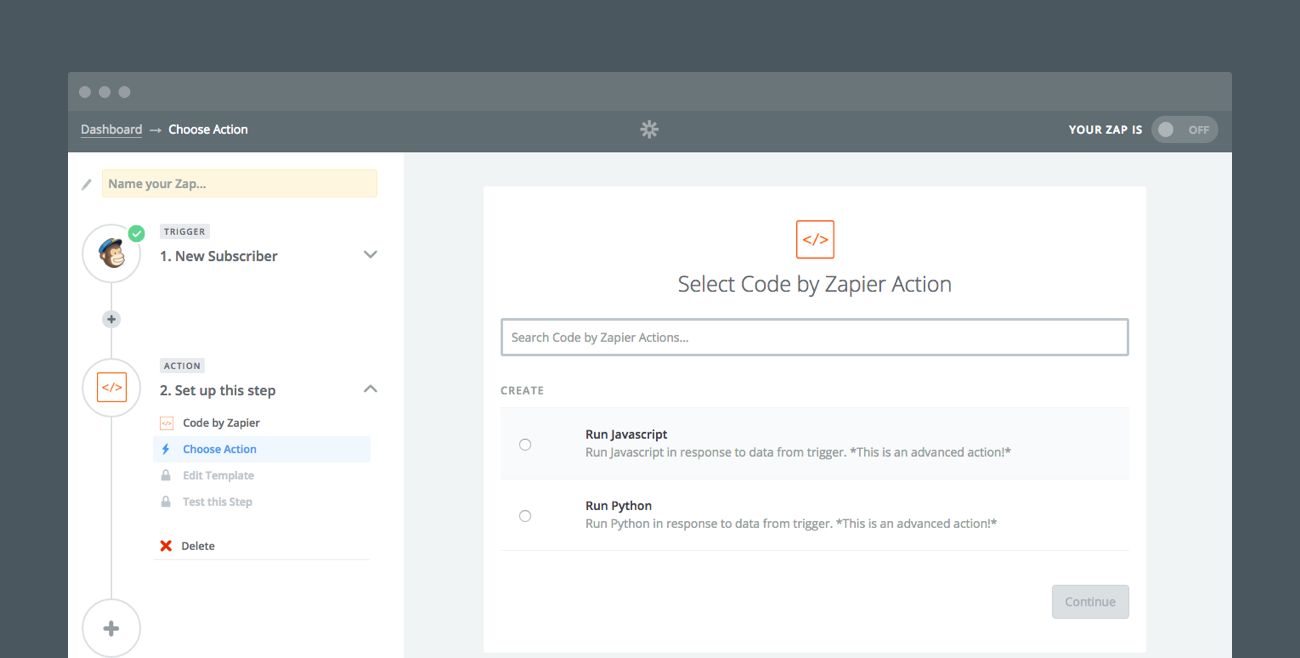
Task: Click the Search Code by Zapier Actions field
Action: point(814,337)
